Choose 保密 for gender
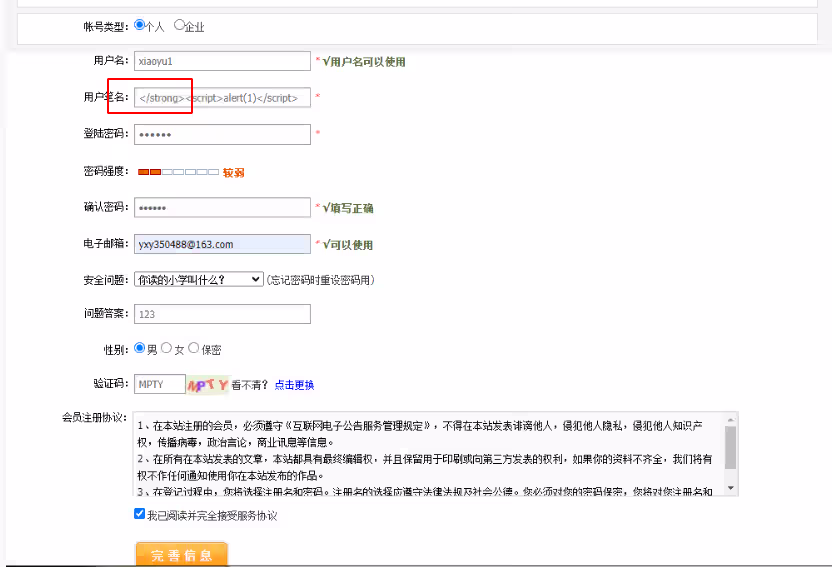Image resolution: width=832 pixels, height=567 pixels. (x=194, y=349)
